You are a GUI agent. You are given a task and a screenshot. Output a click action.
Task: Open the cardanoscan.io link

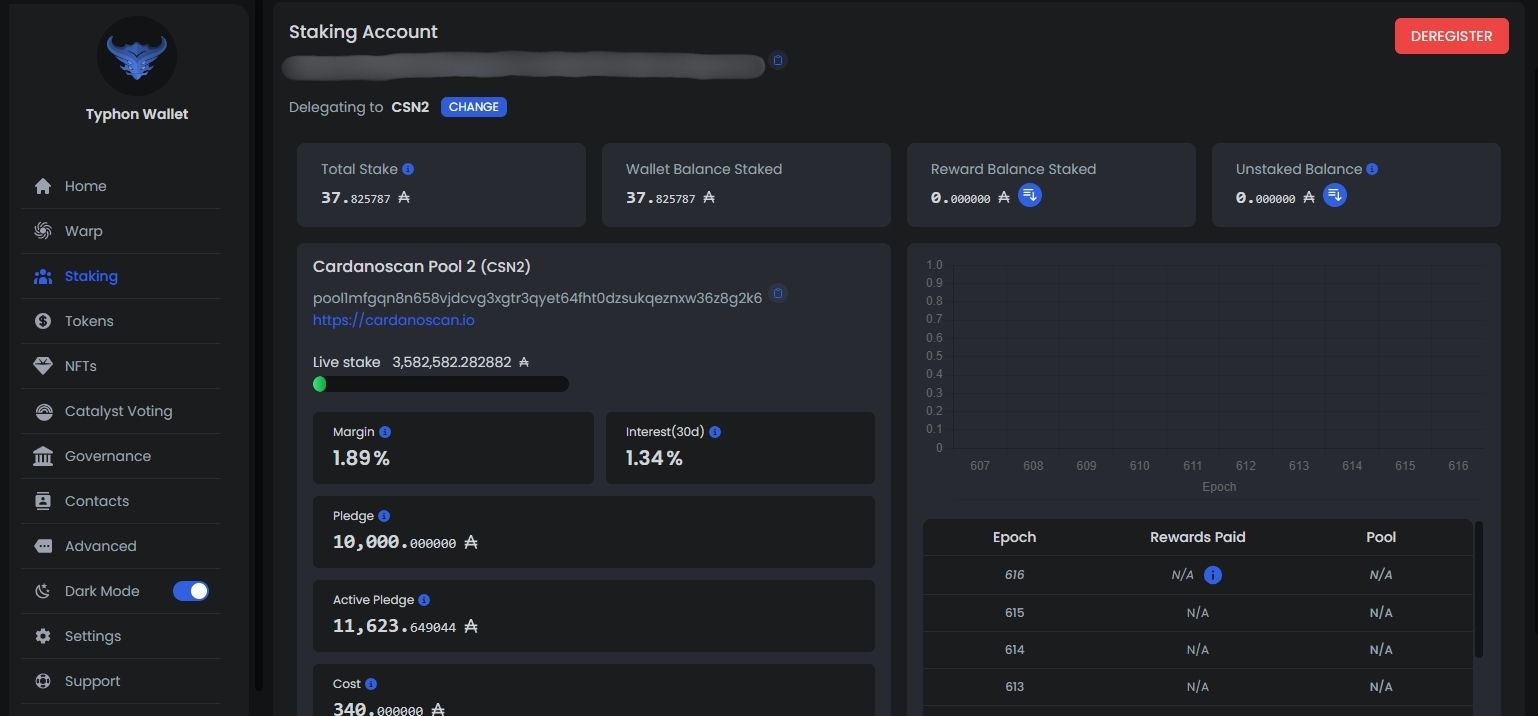(393, 320)
